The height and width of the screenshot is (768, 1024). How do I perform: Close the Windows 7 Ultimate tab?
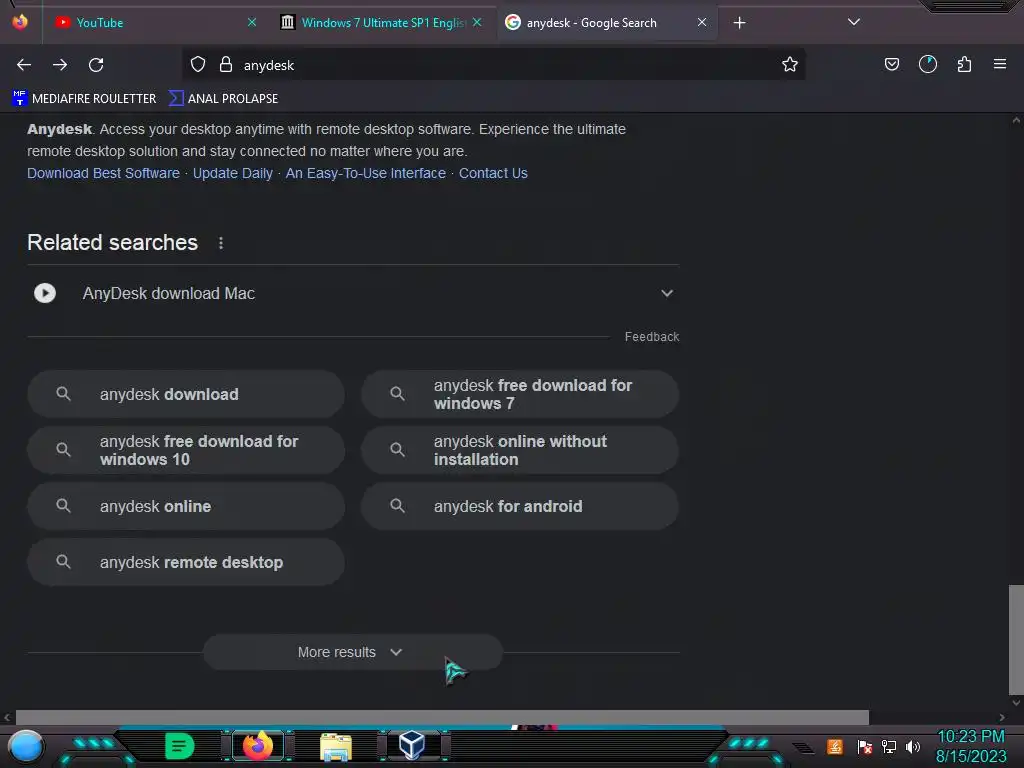pyautogui.click(x=477, y=22)
